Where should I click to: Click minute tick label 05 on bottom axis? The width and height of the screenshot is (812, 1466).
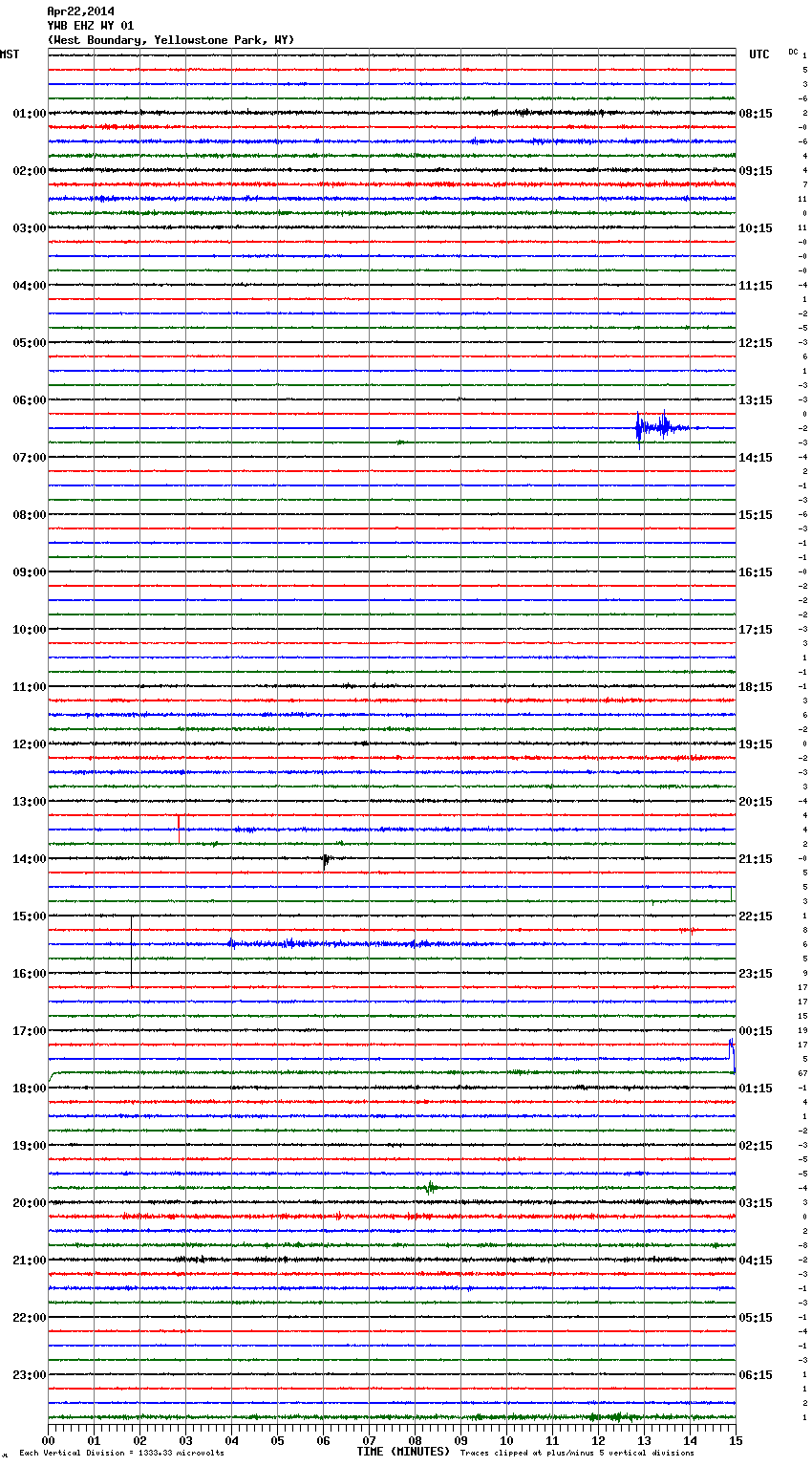[277, 1440]
